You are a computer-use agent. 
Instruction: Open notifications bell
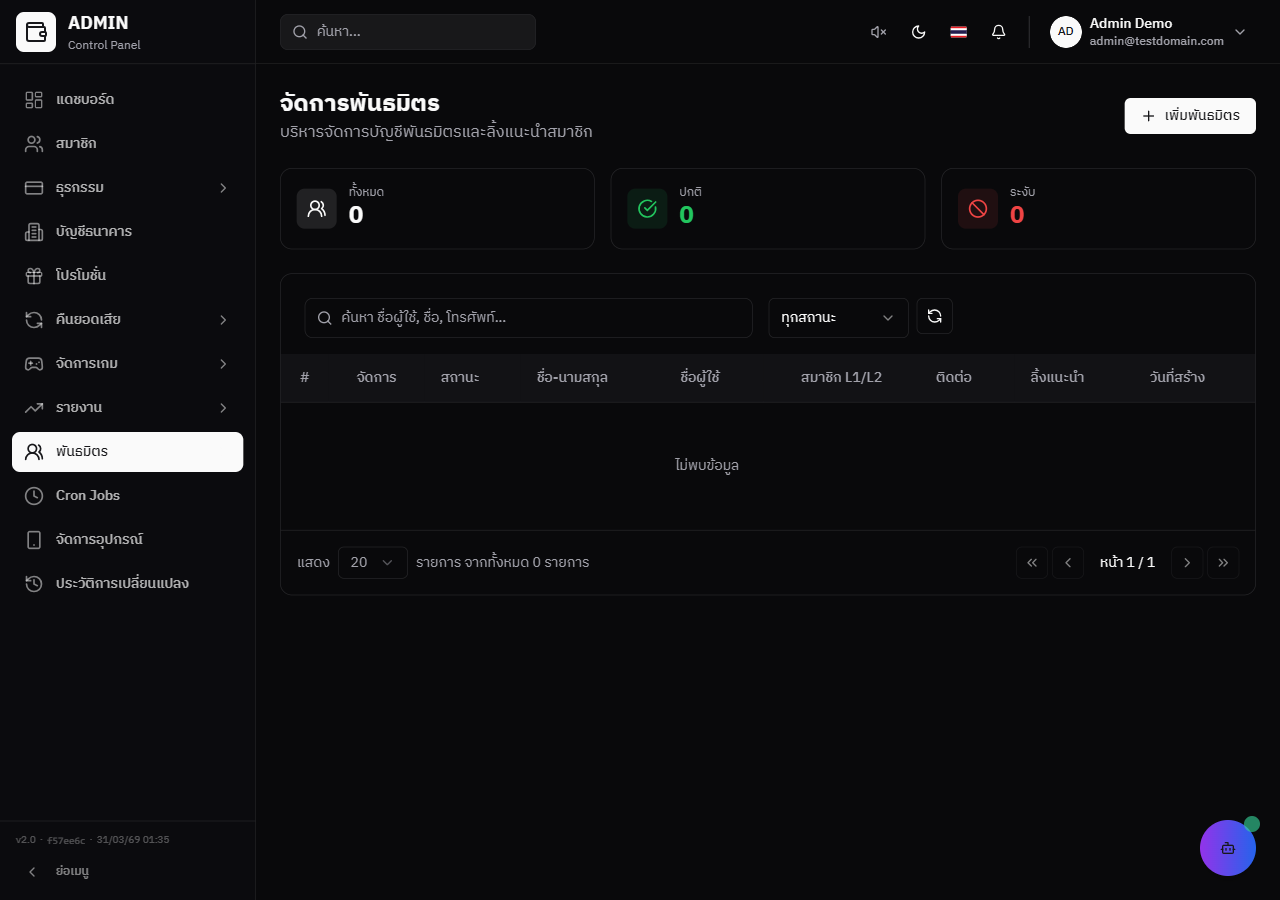[x=998, y=32]
